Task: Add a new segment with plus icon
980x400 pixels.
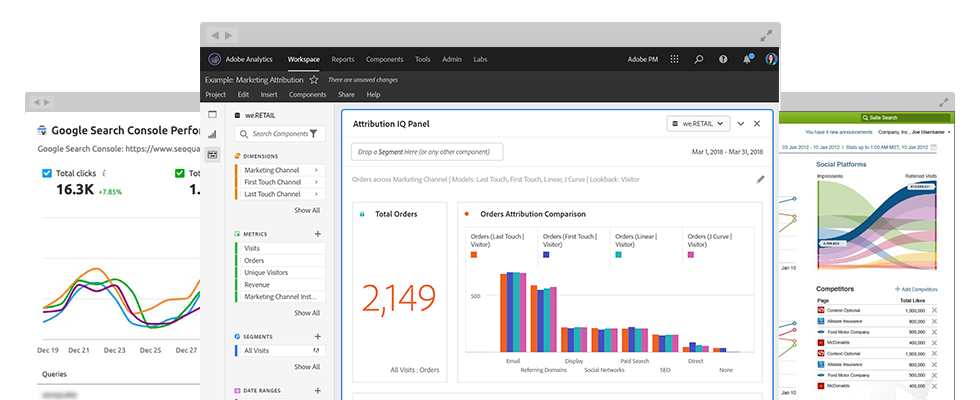Action: (318, 336)
